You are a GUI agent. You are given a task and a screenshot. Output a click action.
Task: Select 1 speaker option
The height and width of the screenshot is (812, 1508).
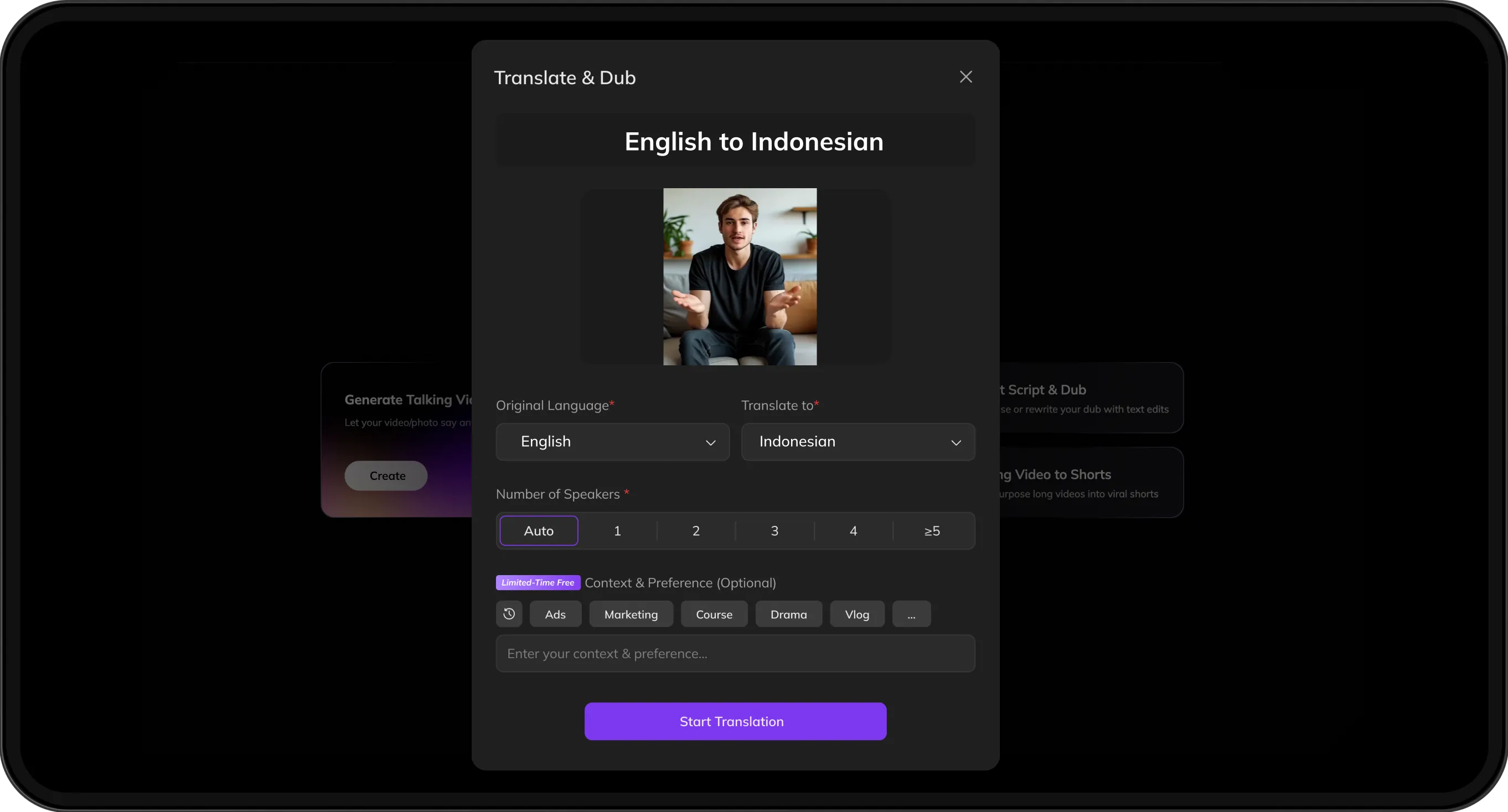[617, 530]
